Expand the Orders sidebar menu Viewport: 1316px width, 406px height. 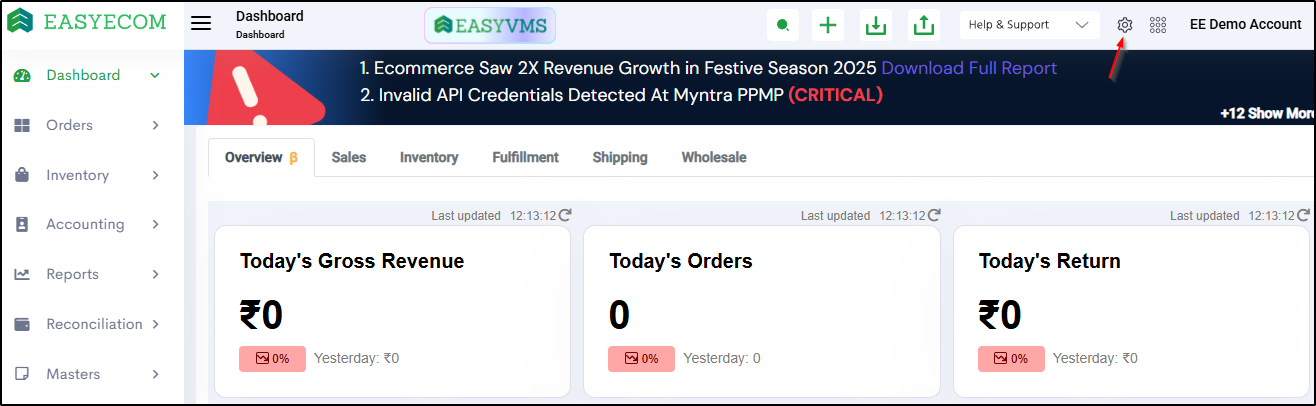point(88,125)
